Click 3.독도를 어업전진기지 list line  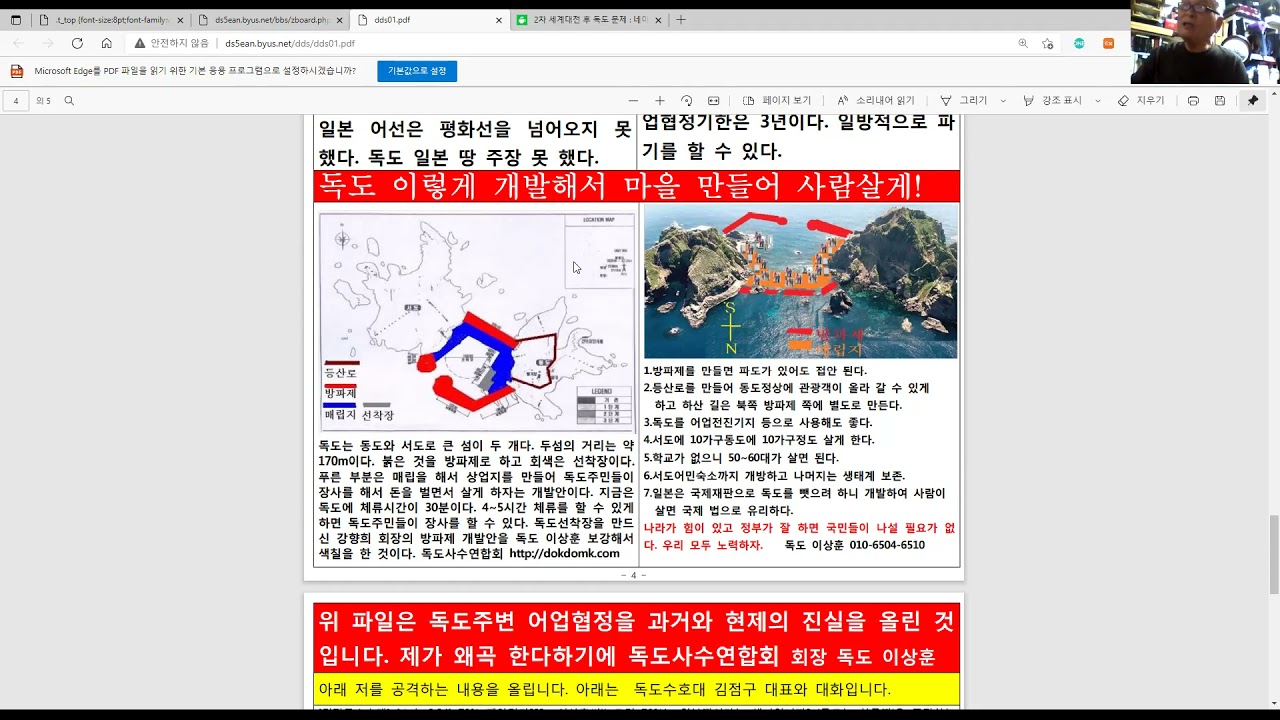(x=758, y=423)
